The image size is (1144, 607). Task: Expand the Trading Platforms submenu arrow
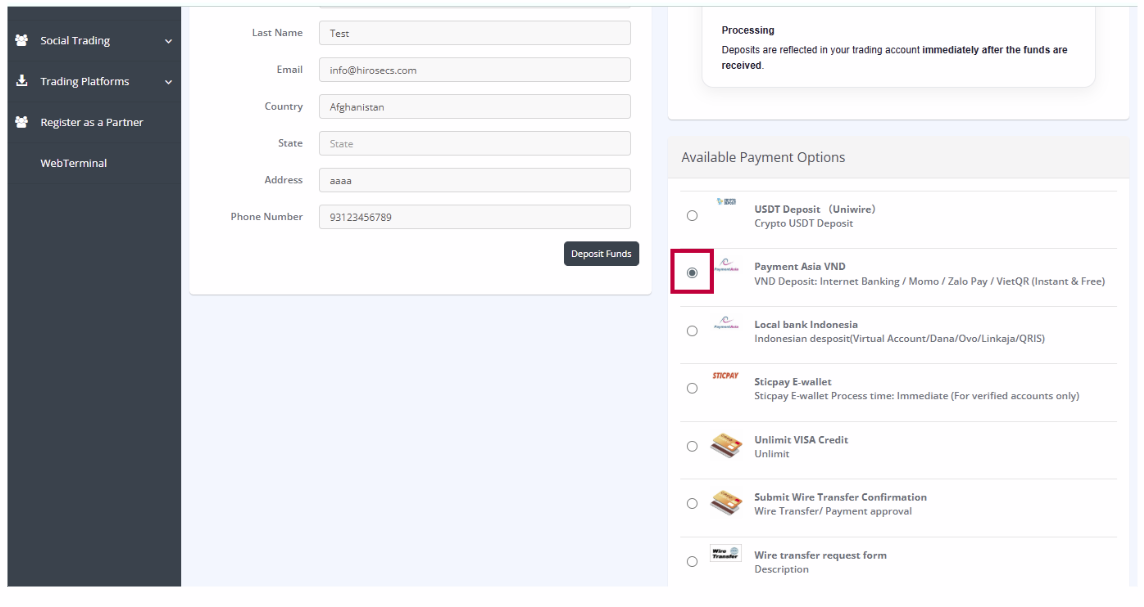click(168, 82)
